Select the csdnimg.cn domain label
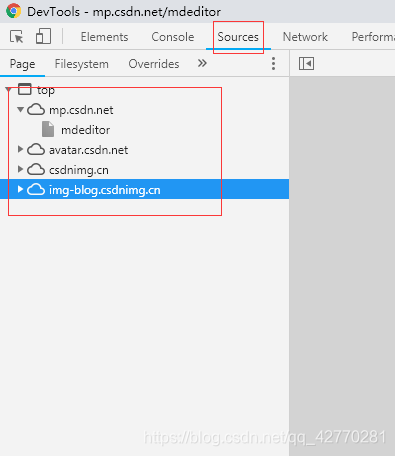Image resolution: width=395 pixels, height=456 pixels. coord(79,170)
